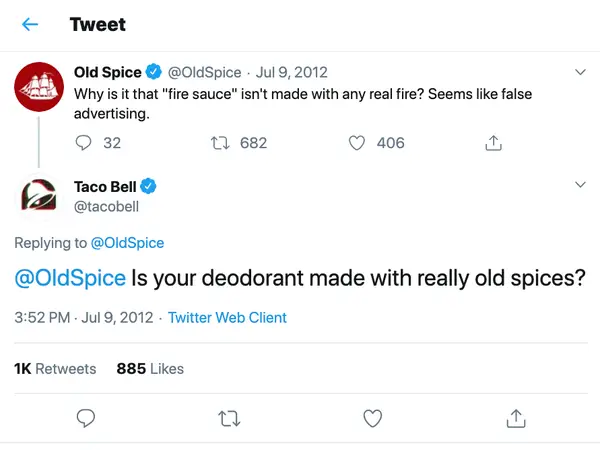Open the Taco Bell logo avatar
This screenshot has height=450, width=600.
[39, 196]
